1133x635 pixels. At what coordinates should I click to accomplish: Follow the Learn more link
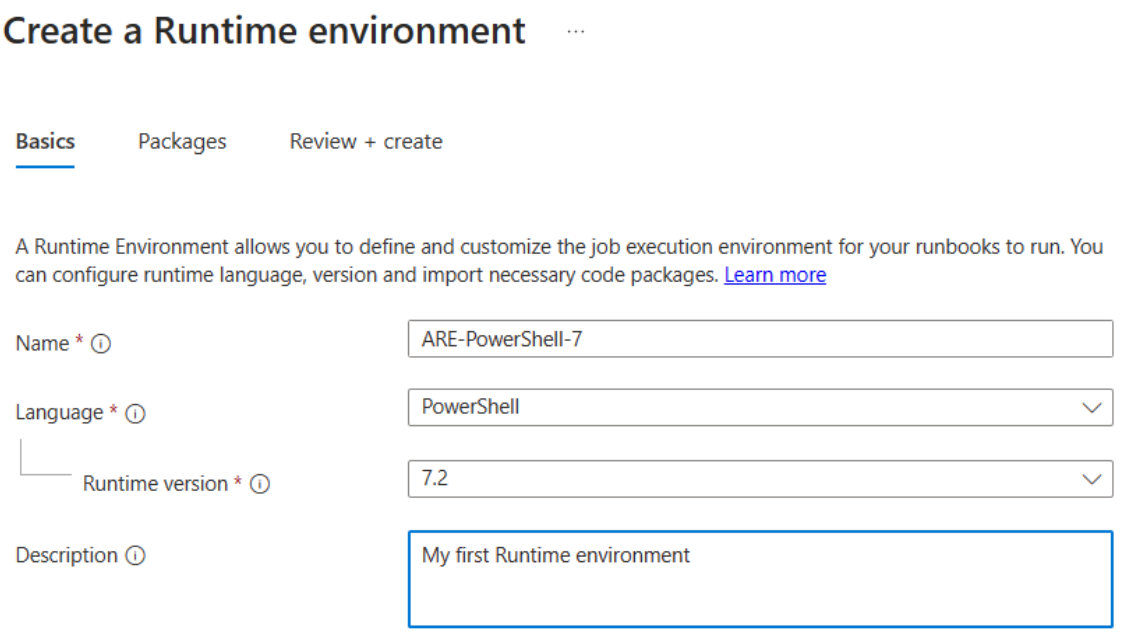775,275
